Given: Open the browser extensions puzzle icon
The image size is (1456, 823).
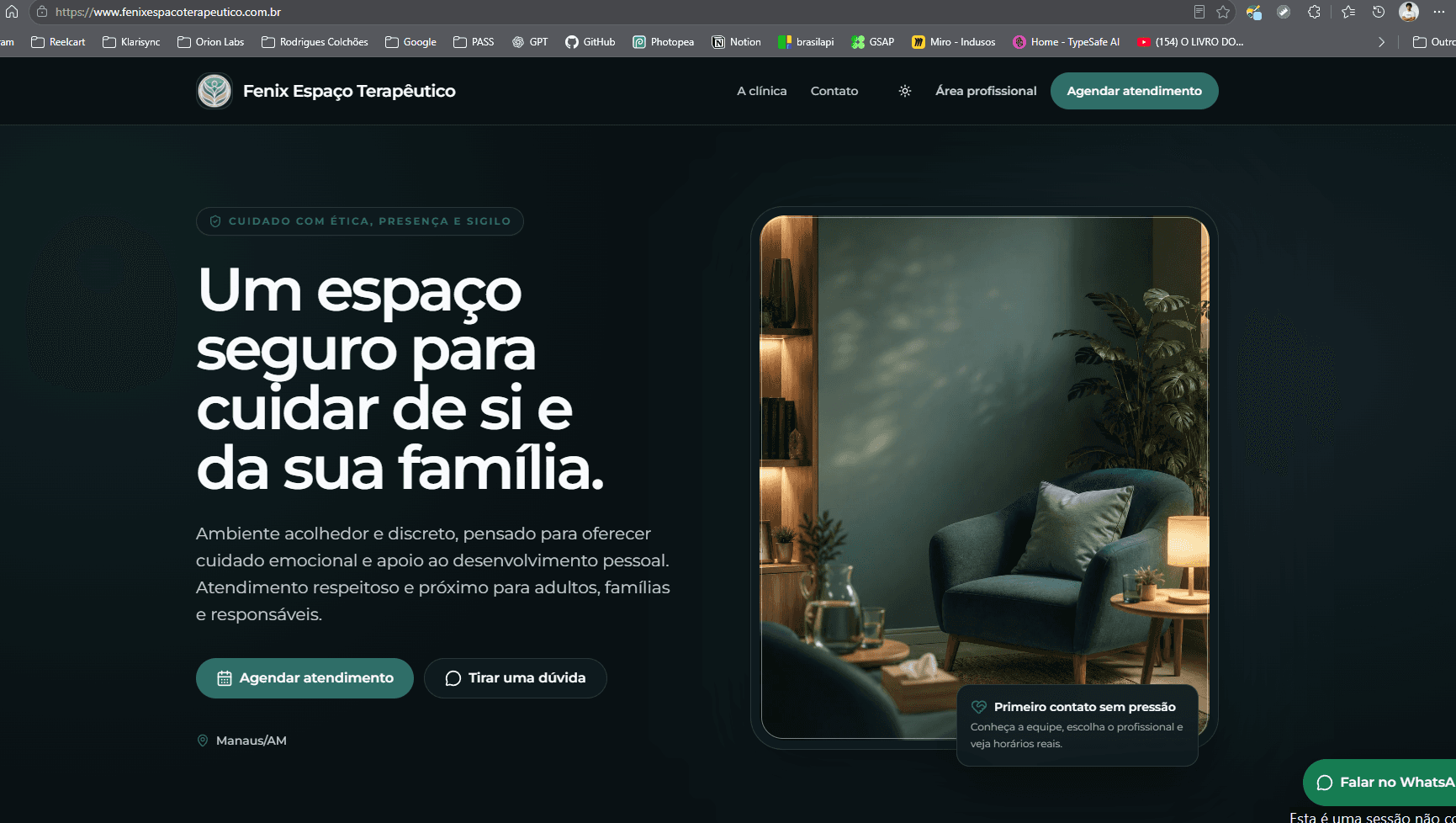Looking at the screenshot, I should click(x=1314, y=12).
